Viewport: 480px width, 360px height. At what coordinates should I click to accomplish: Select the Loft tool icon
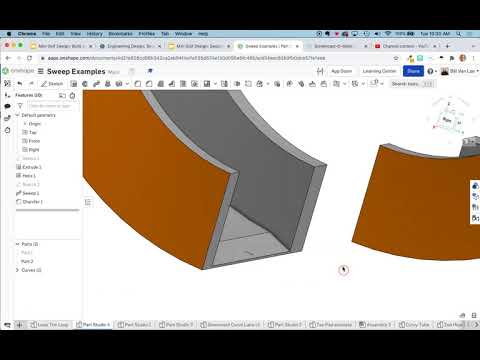107,84
